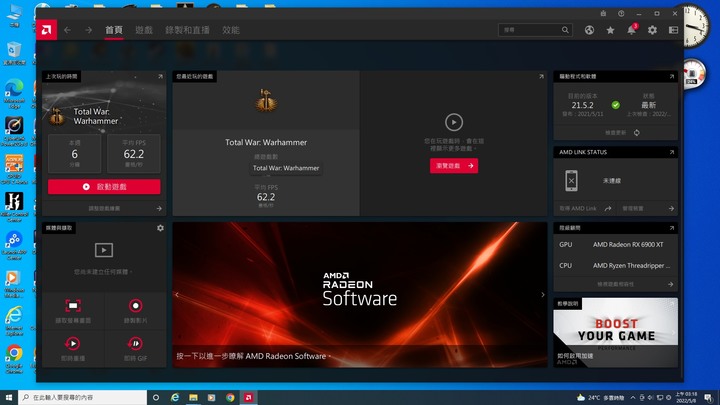
Task: Open the BOOST YOUR GAME tutorial thumbnail
Action: [x=615, y=332]
